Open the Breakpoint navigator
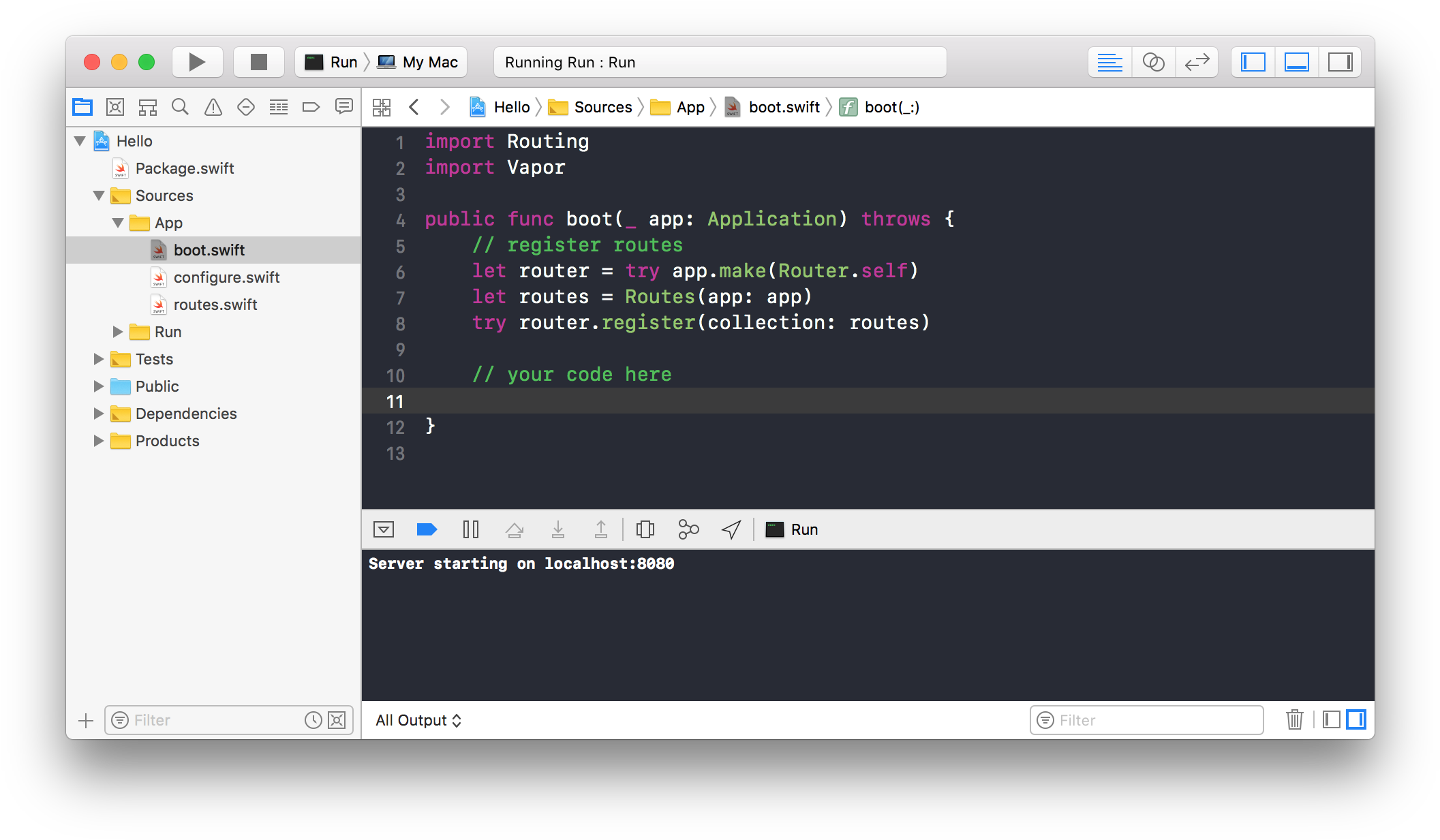Image resolution: width=1440 pixels, height=840 pixels. [311, 107]
